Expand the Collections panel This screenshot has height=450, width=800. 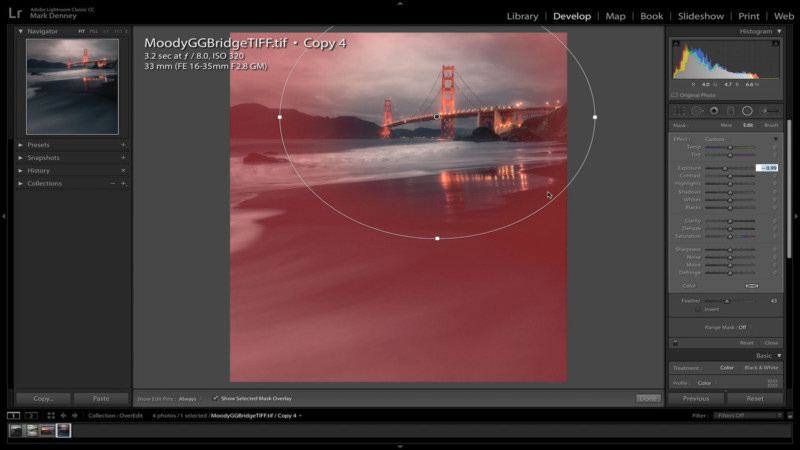(x=21, y=184)
